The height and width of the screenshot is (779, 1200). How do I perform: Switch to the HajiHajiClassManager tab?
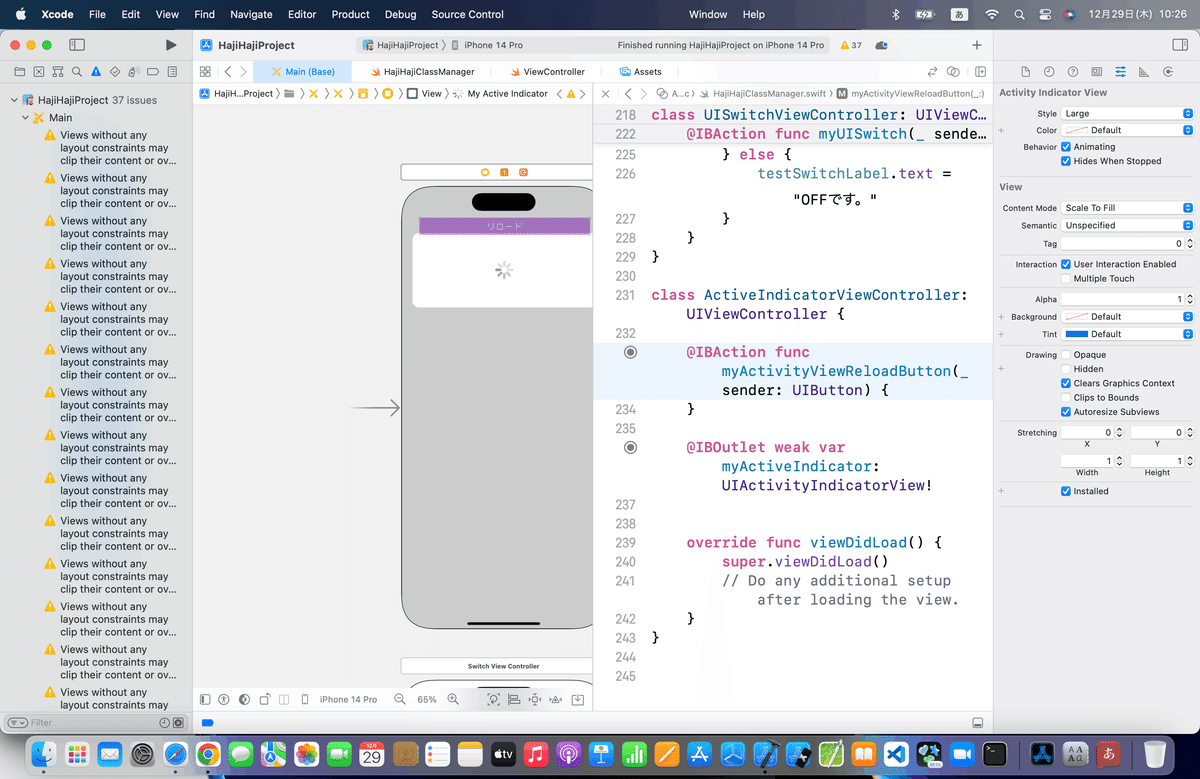(422, 72)
